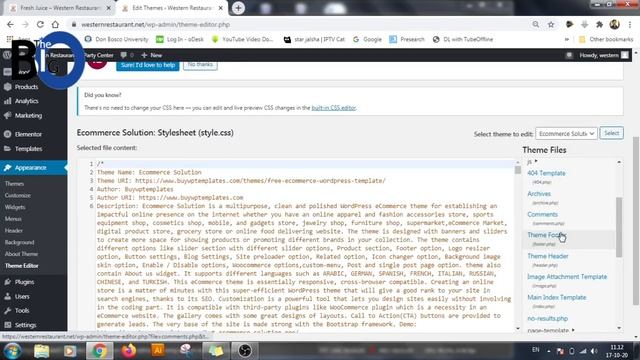Open the Don Bosco University bookmark
This screenshot has height=360, width=640.
coord(116,39)
